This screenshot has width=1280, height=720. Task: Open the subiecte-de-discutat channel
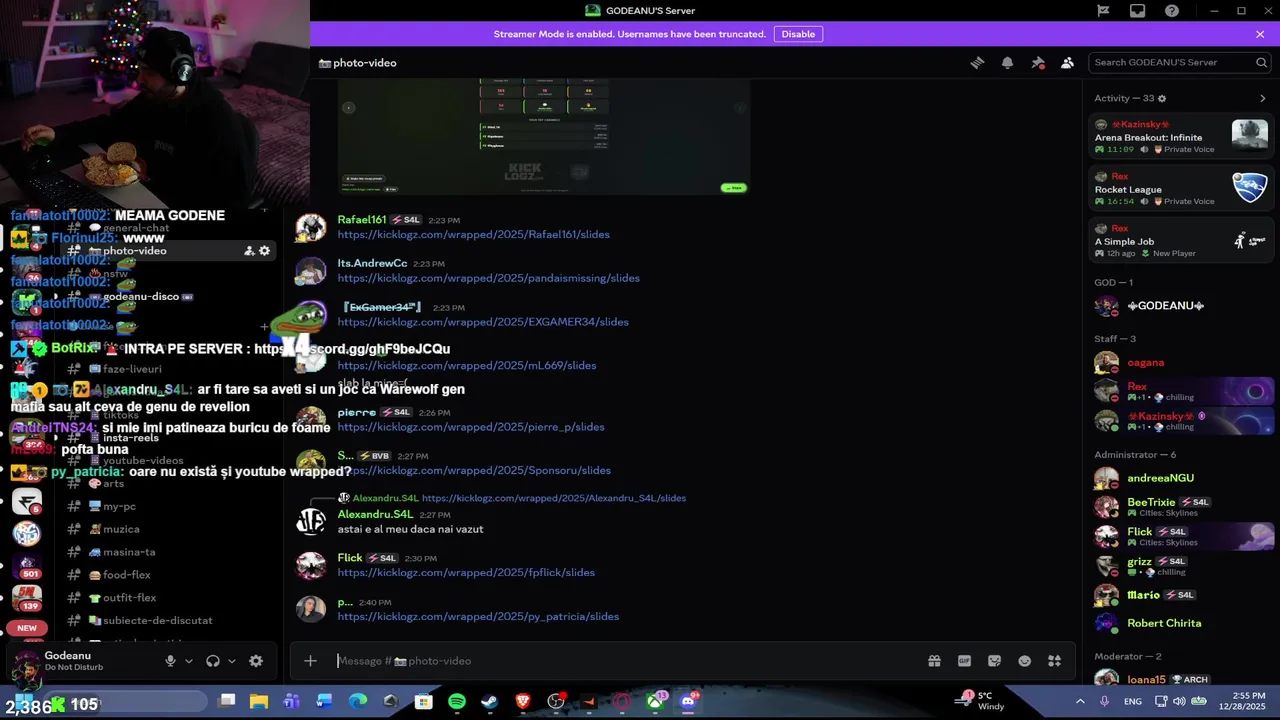(157, 621)
